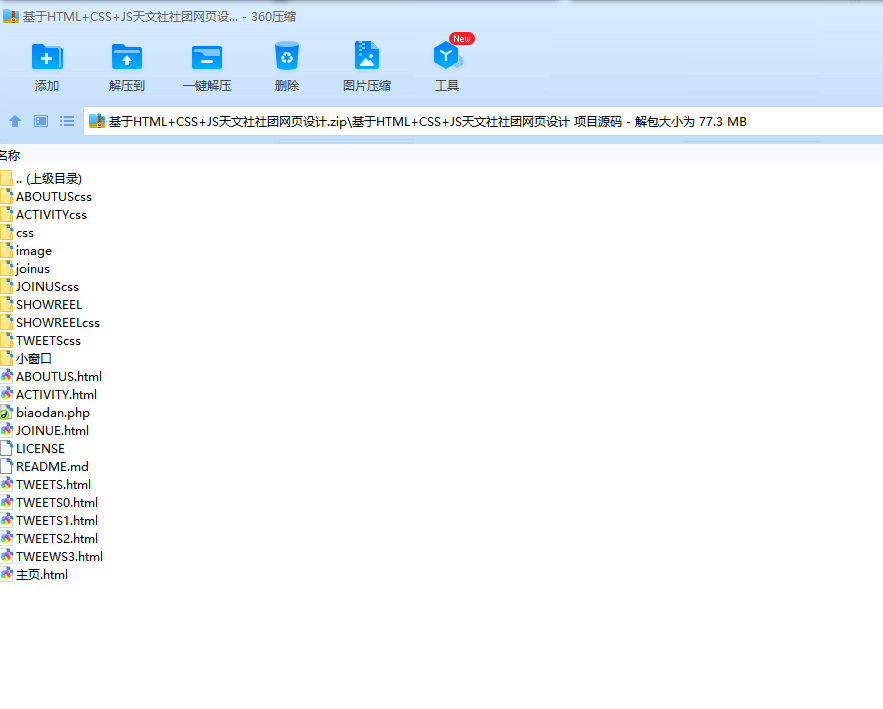Screen dimensions: 883x709
Task: Select the ABOUTUS.html file
Action: pos(51,377)
